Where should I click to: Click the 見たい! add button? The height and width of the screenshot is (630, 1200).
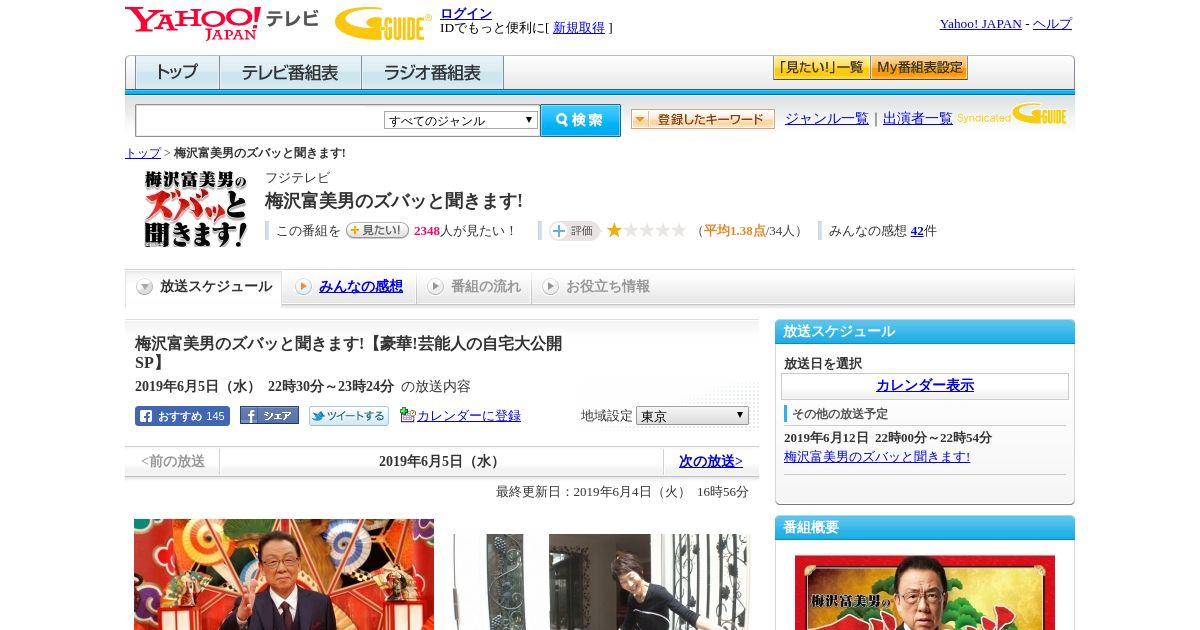[377, 230]
